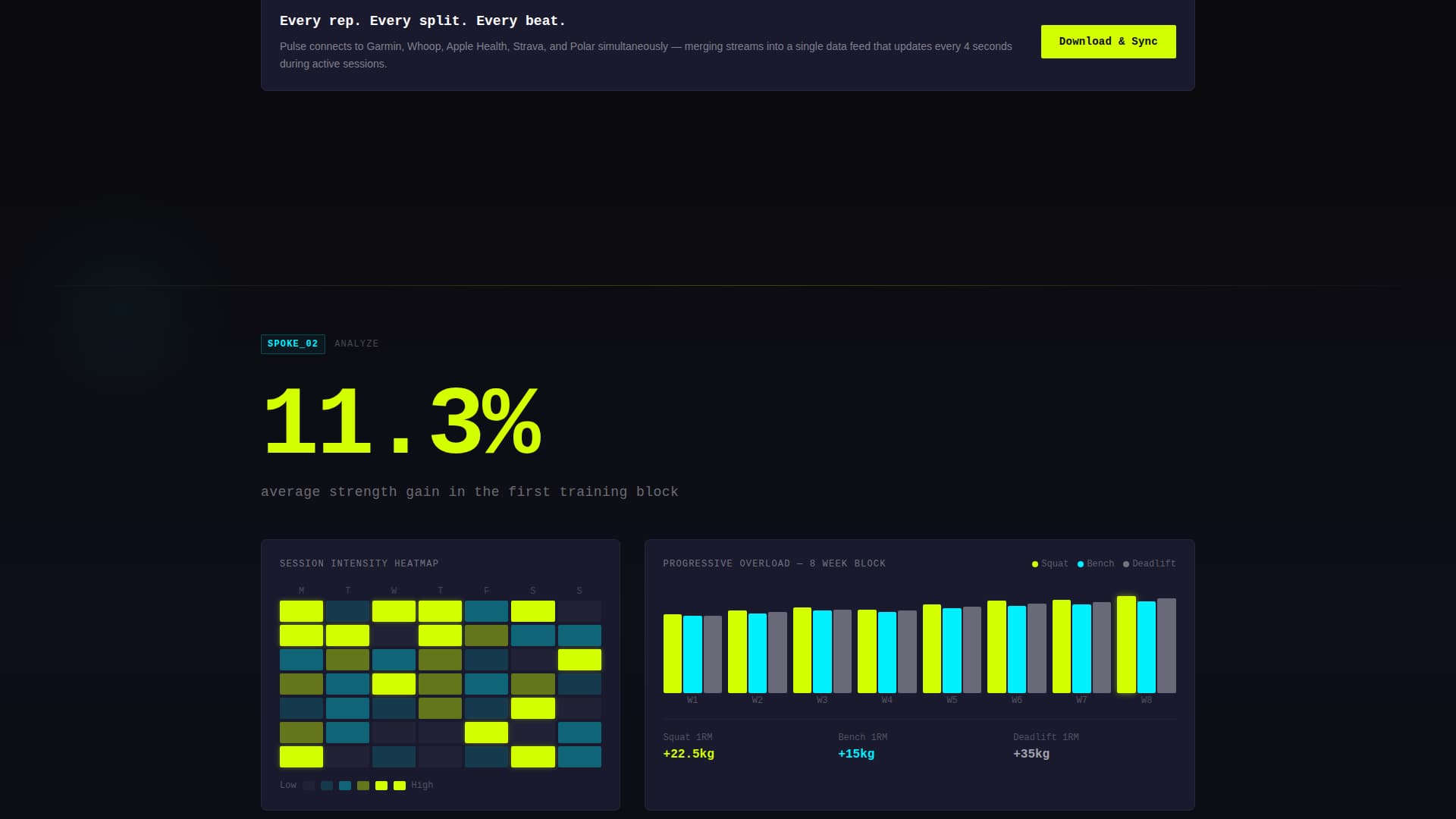
Task: Click the +15kg Bench 1RM value
Action: point(856,754)
